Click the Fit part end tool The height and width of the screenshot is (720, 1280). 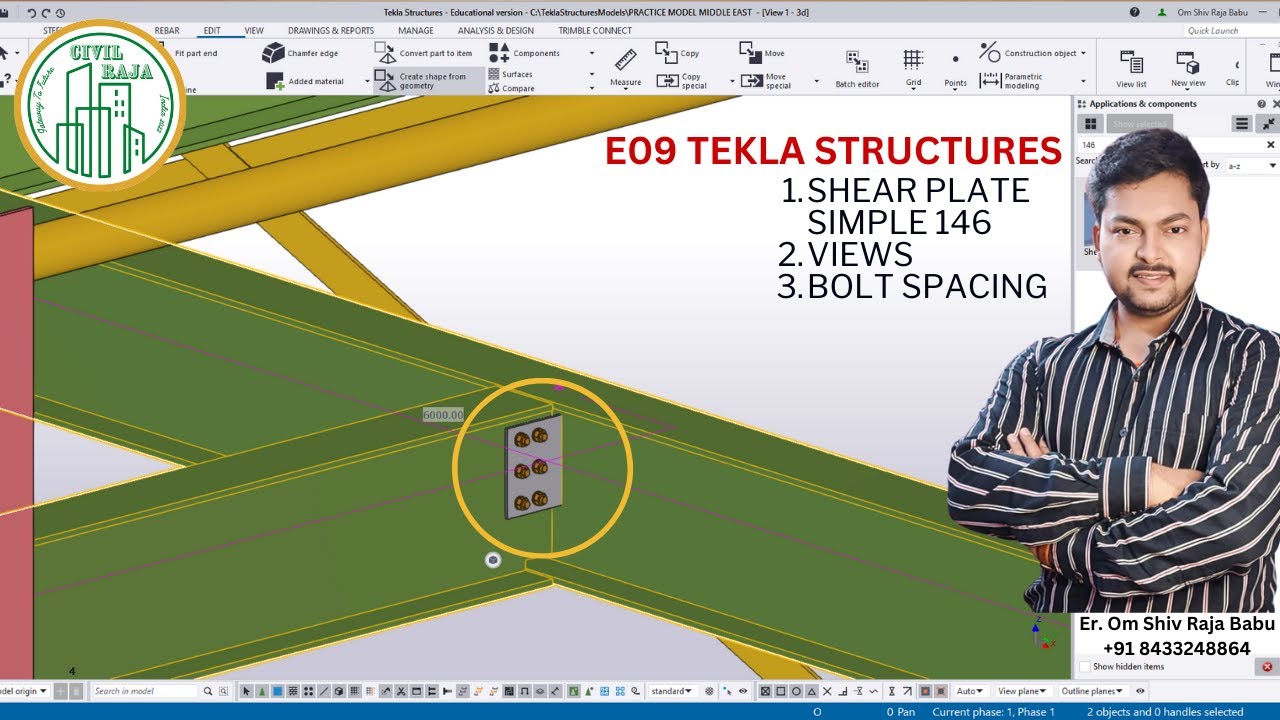coord(196,53)
